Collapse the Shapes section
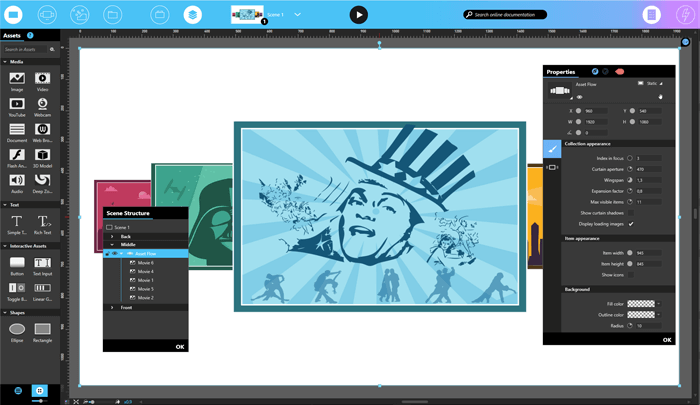700x405 pixels. coord(5,313)
